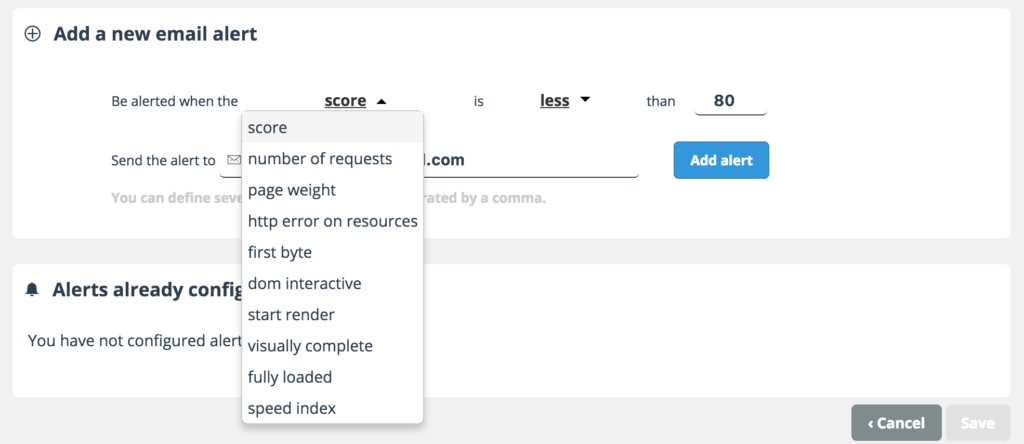The height and width of the screenshot is (444, 1024).
Task: Click the envelope icon in the email field
Action: click(x=233, y=160)
